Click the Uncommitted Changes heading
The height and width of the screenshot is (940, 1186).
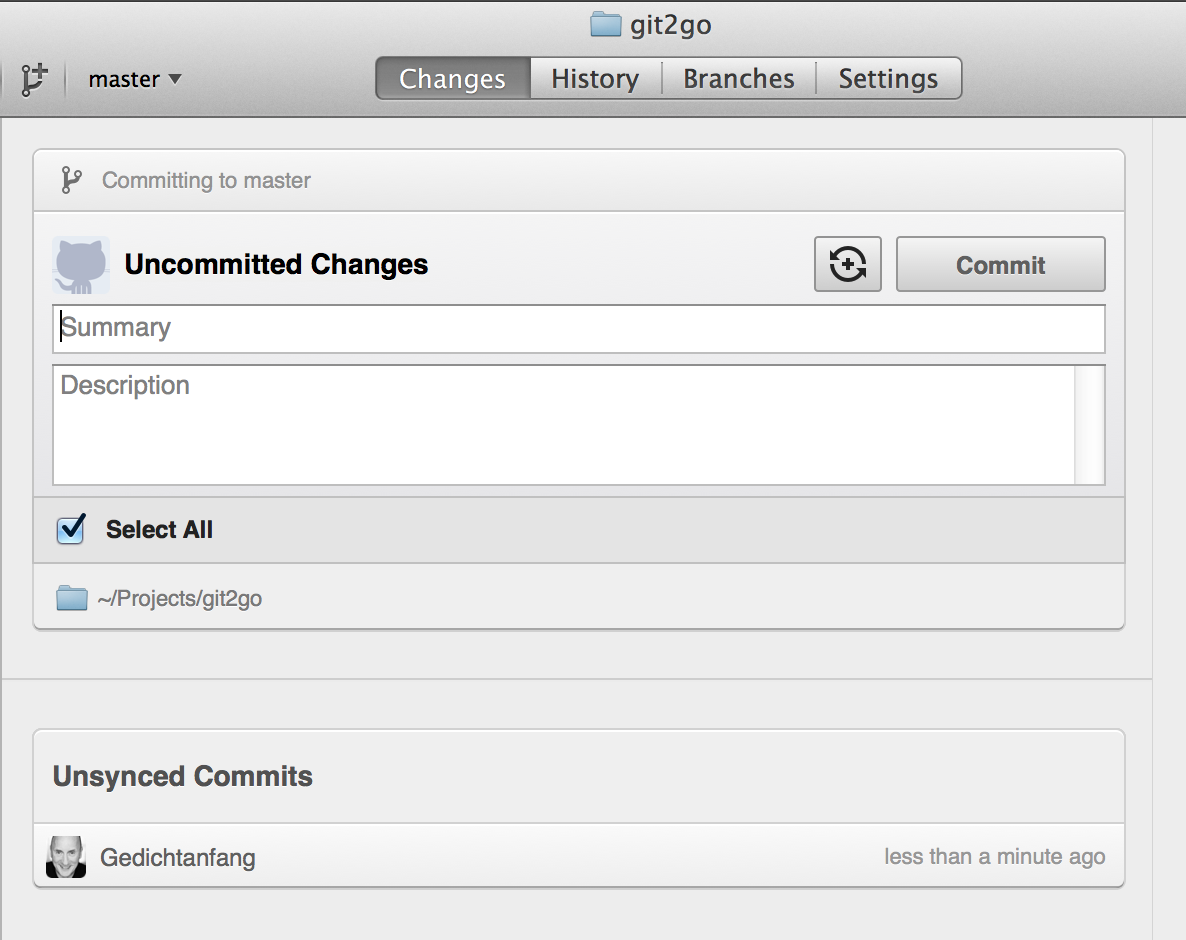tap(276, 264)
